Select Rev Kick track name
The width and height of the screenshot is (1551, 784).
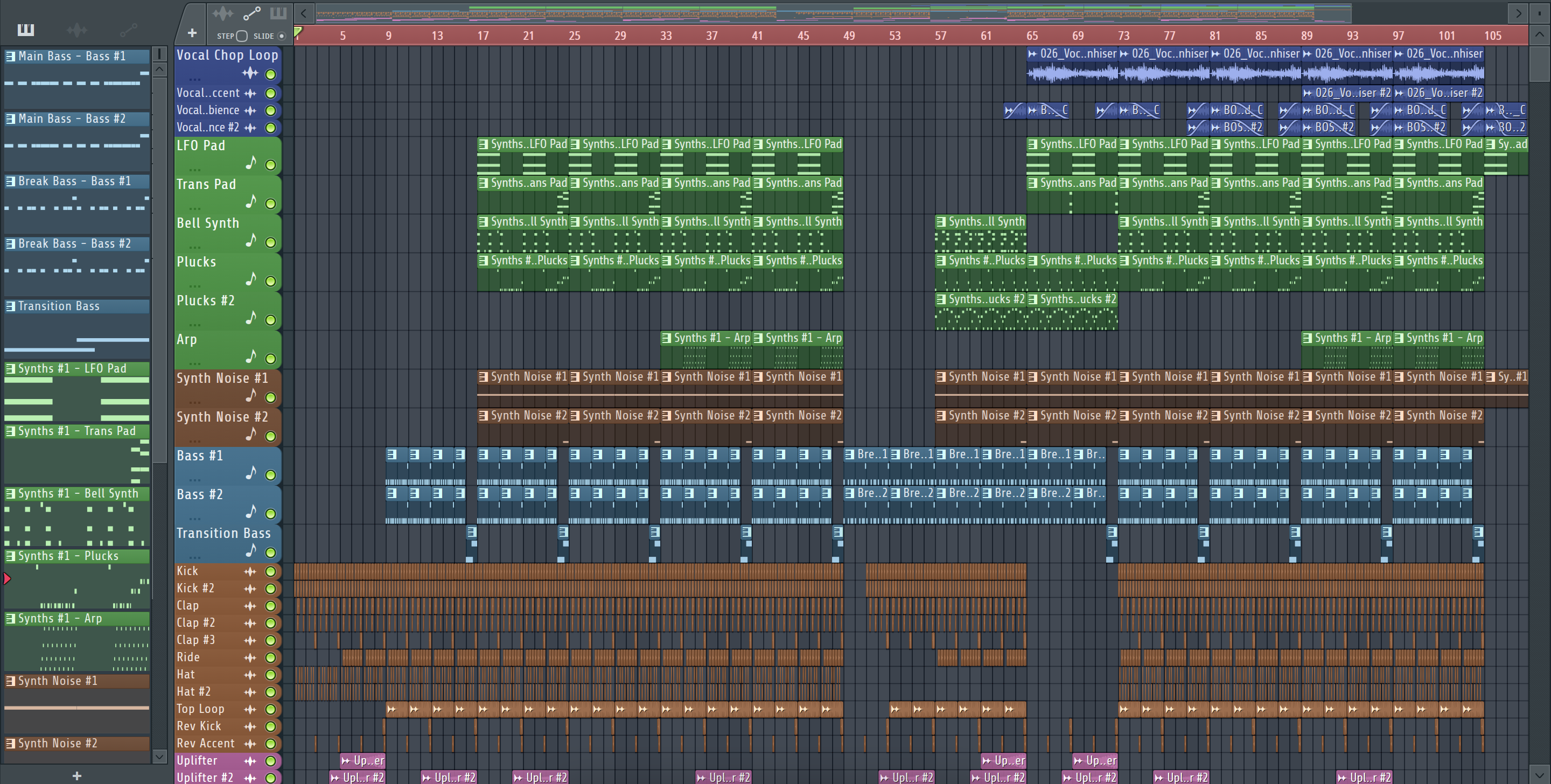point(199,726)
